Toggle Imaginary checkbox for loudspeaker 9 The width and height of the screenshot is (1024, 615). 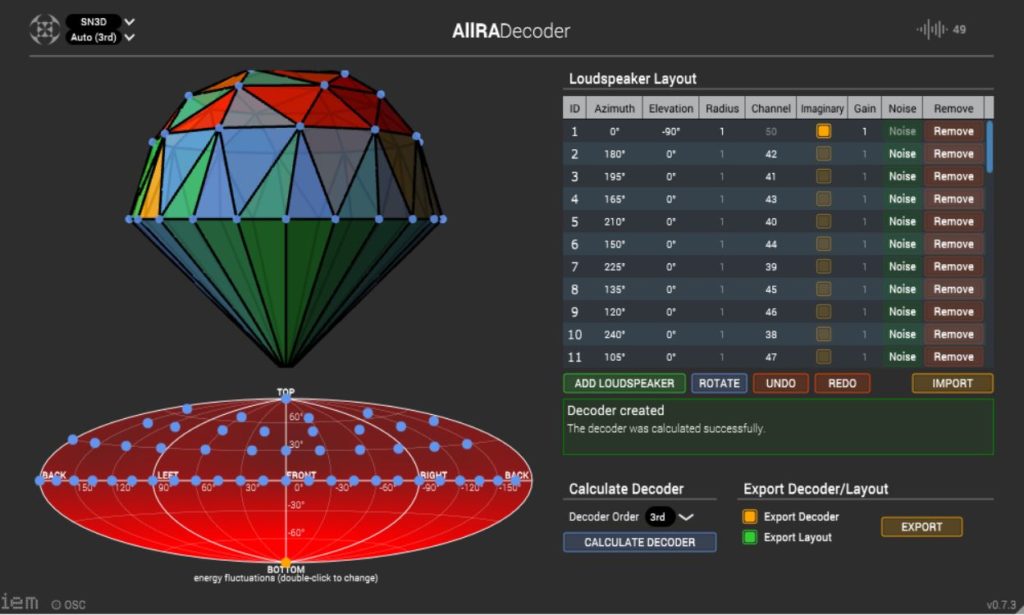[824, 311]
